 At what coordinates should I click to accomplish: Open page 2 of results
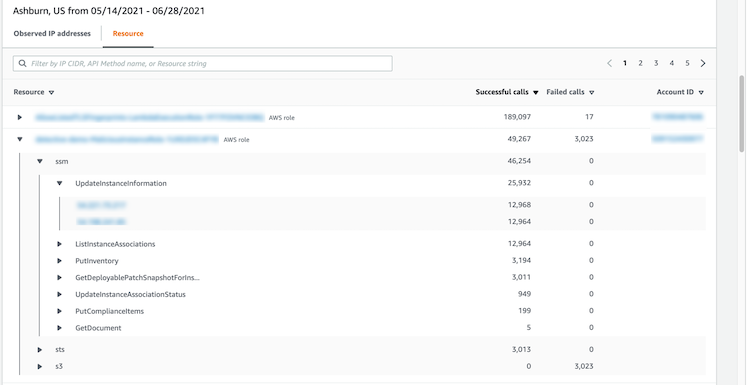(640, 63)
